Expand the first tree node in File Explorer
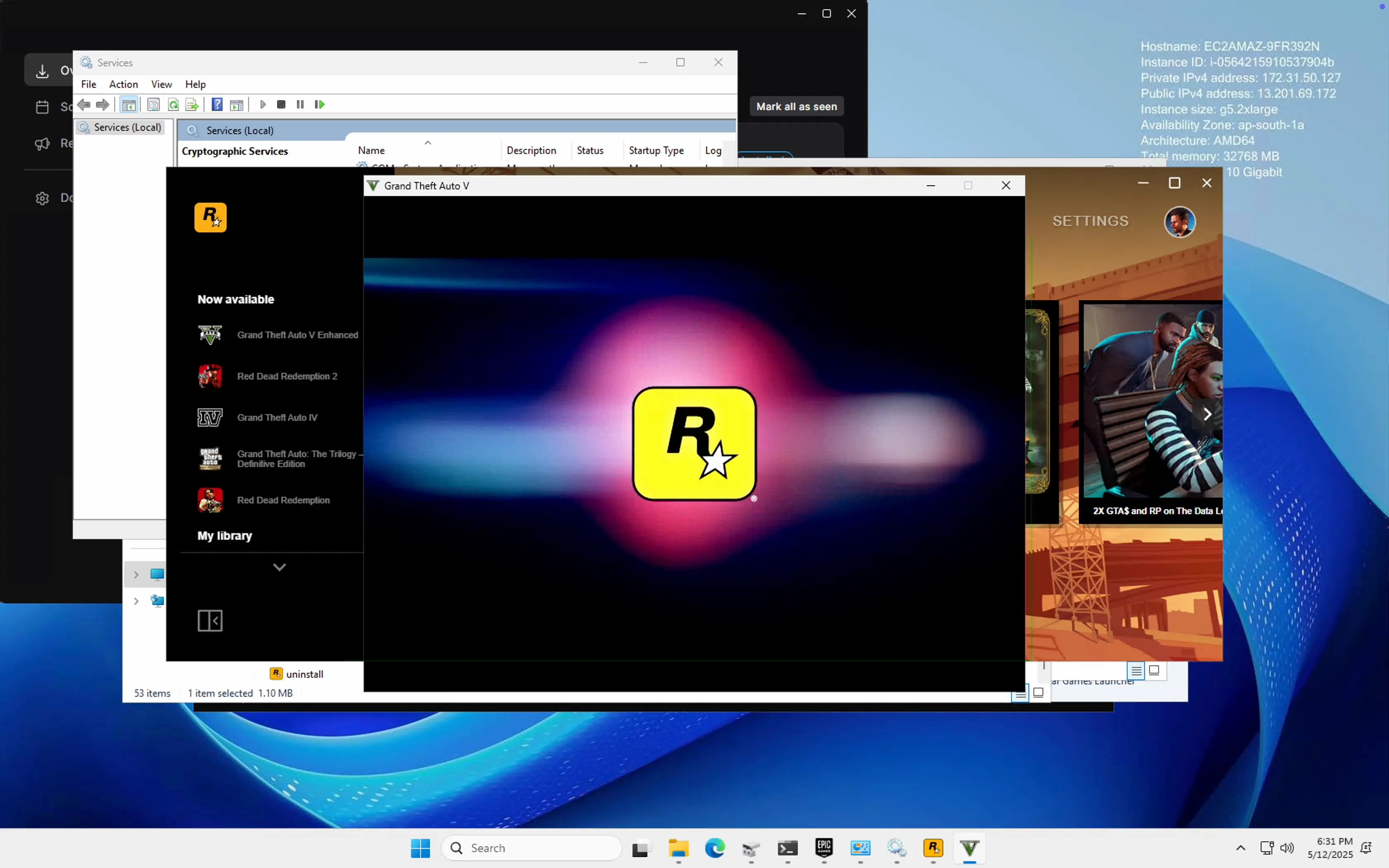The width and height of the screenshot is (1389, 868). (136, 575)
